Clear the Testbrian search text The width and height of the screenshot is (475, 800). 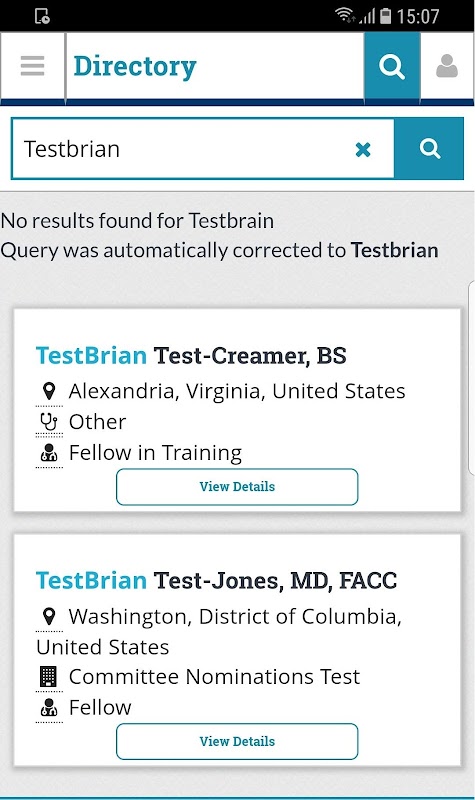[363, 149]
